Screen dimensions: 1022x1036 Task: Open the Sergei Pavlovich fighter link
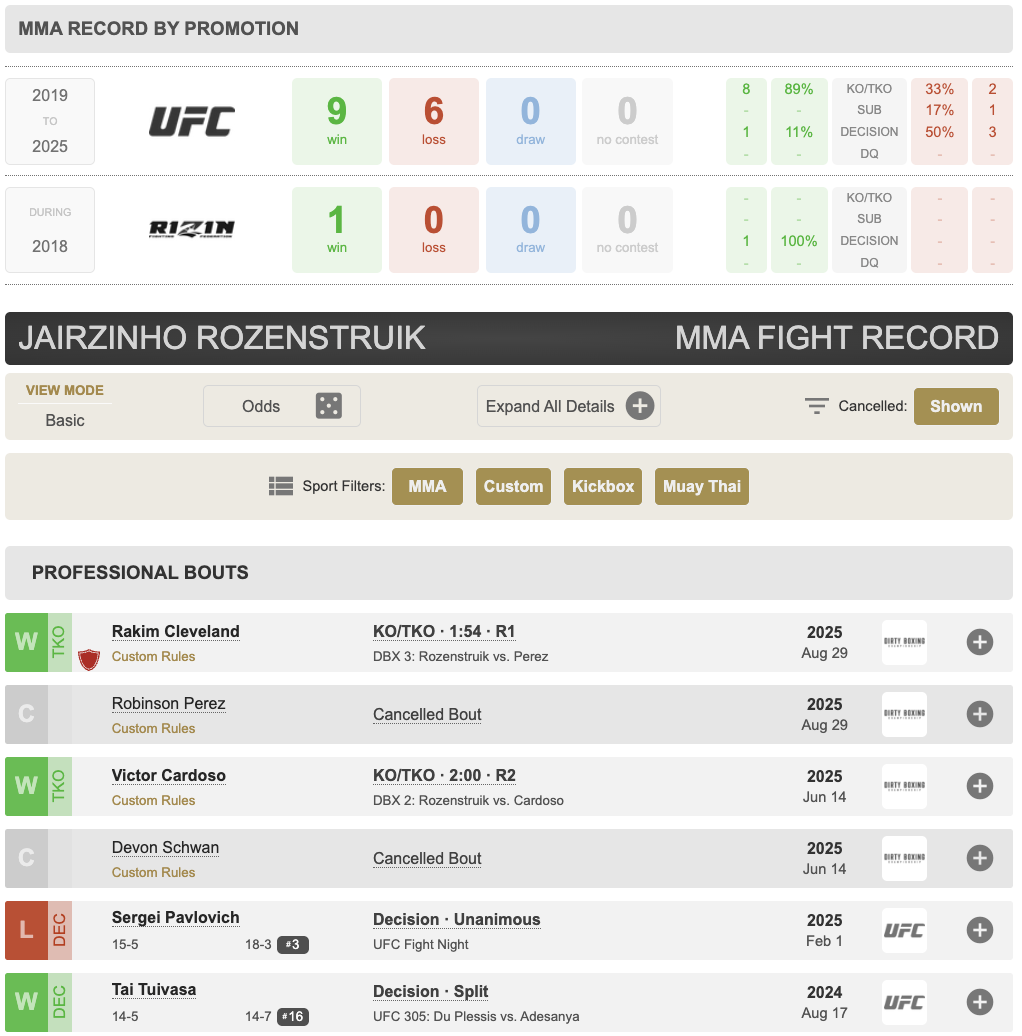click(175, 918)
